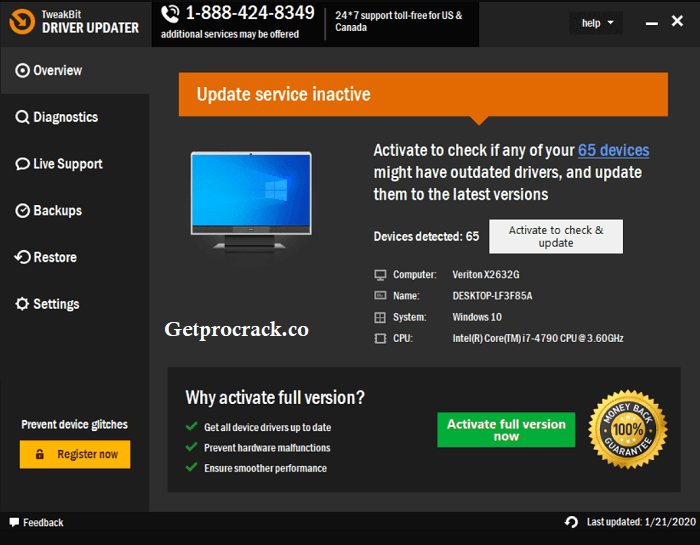Click the Money Back Guarantee gold seal
This screenshot has height=545, width=700.
coord(628,429)
